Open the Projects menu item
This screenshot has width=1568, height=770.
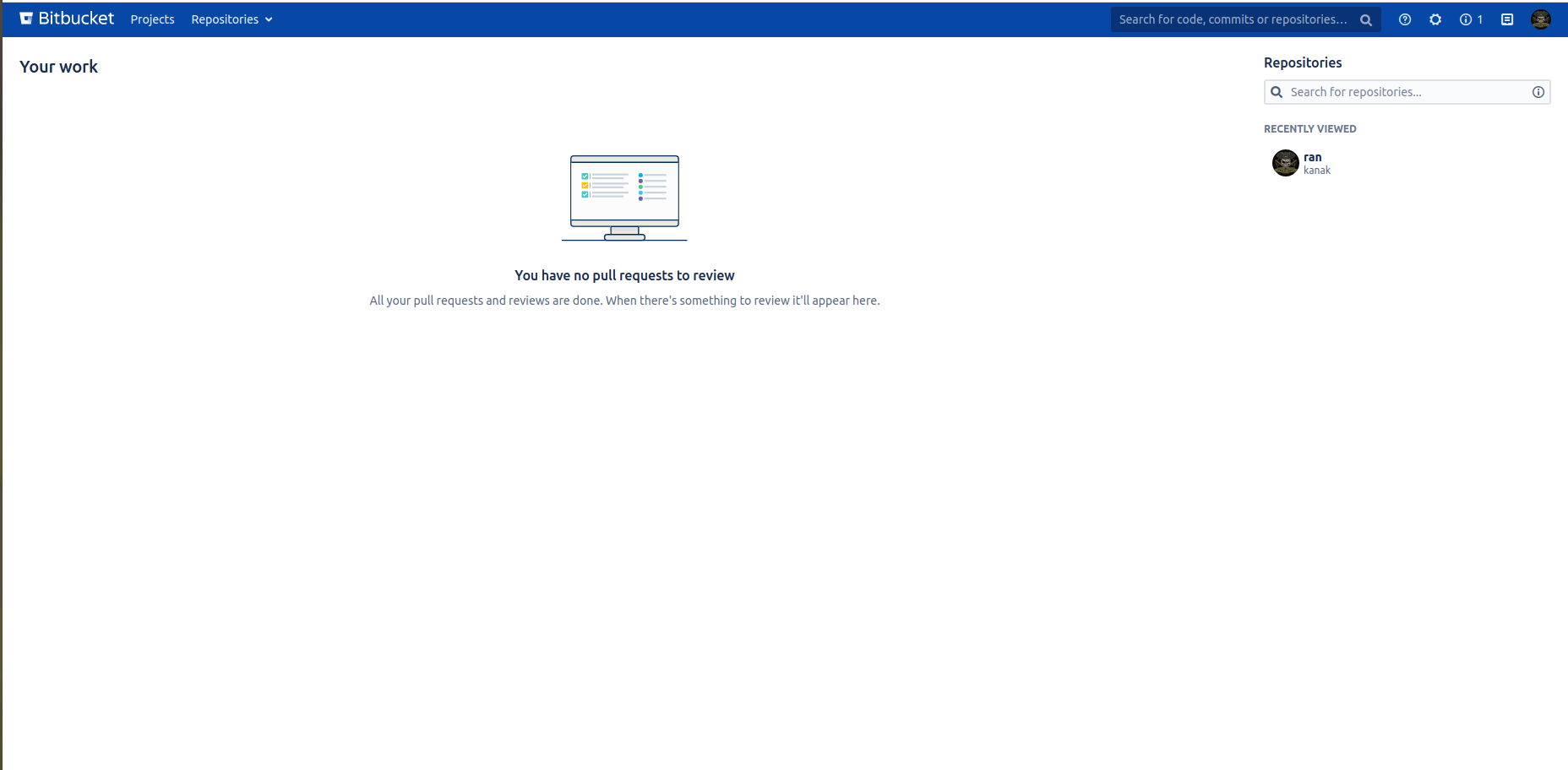click(x=152, y=19)
